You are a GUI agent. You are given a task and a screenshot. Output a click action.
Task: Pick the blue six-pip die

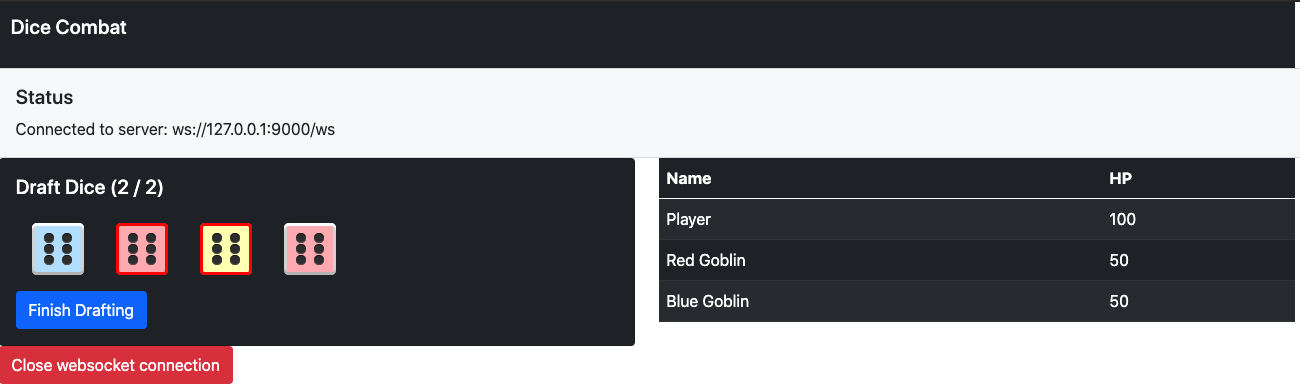click(58, 249)
